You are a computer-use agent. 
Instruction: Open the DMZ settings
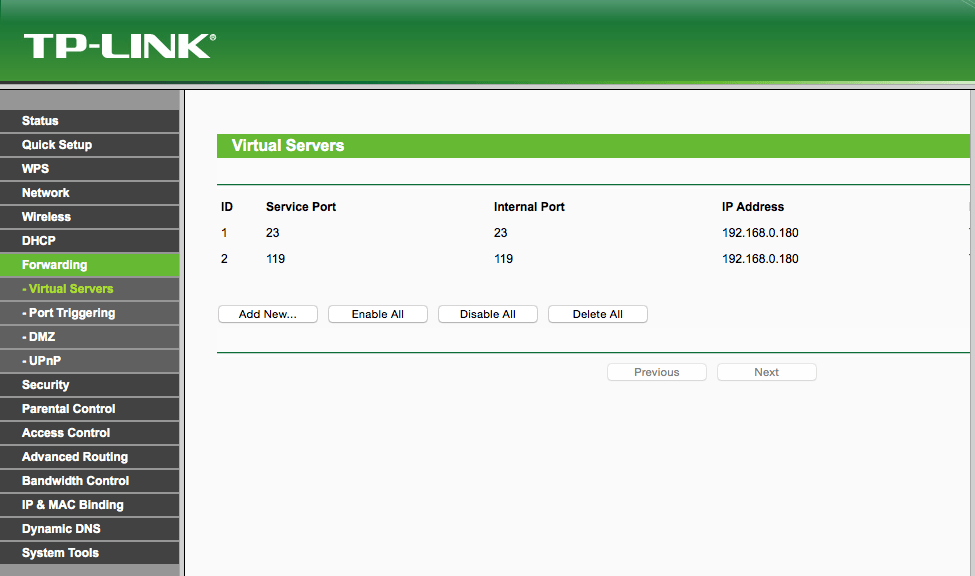point(38,336)
